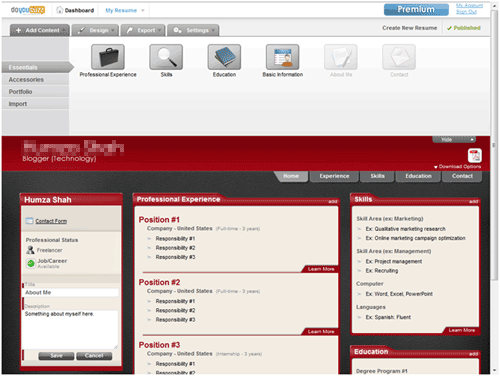Click the Position #2 heading
The height and width of the screenshot is (376, 500).
[x=159, y=282]
